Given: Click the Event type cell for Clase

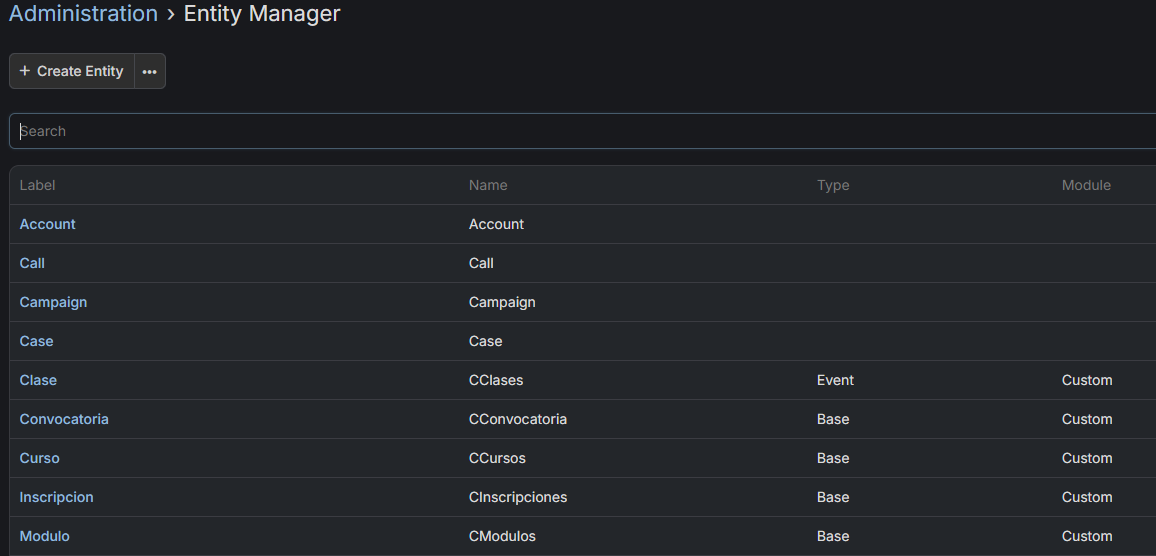Looking at the screenshot, I should click(835, 380).
